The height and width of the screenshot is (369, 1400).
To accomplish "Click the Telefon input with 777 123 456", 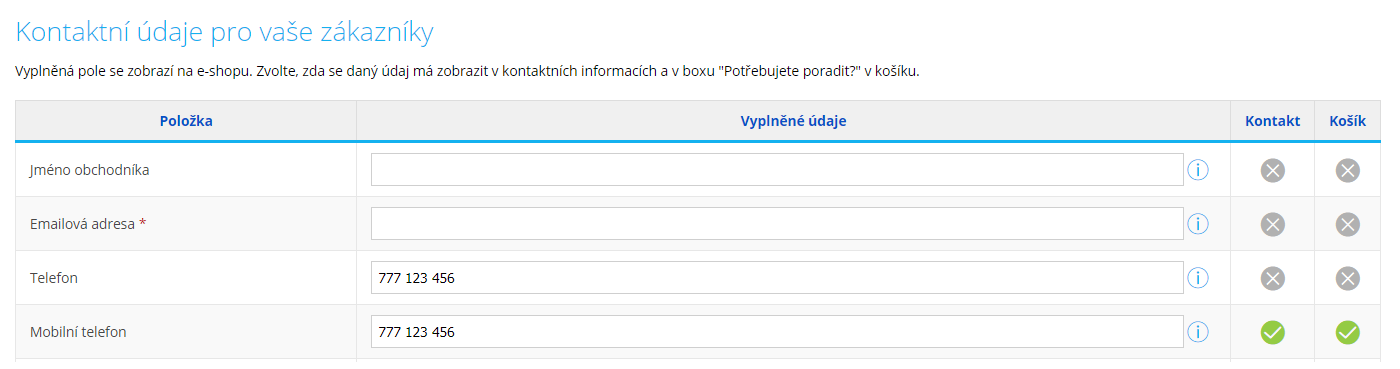I will [777, 278].
